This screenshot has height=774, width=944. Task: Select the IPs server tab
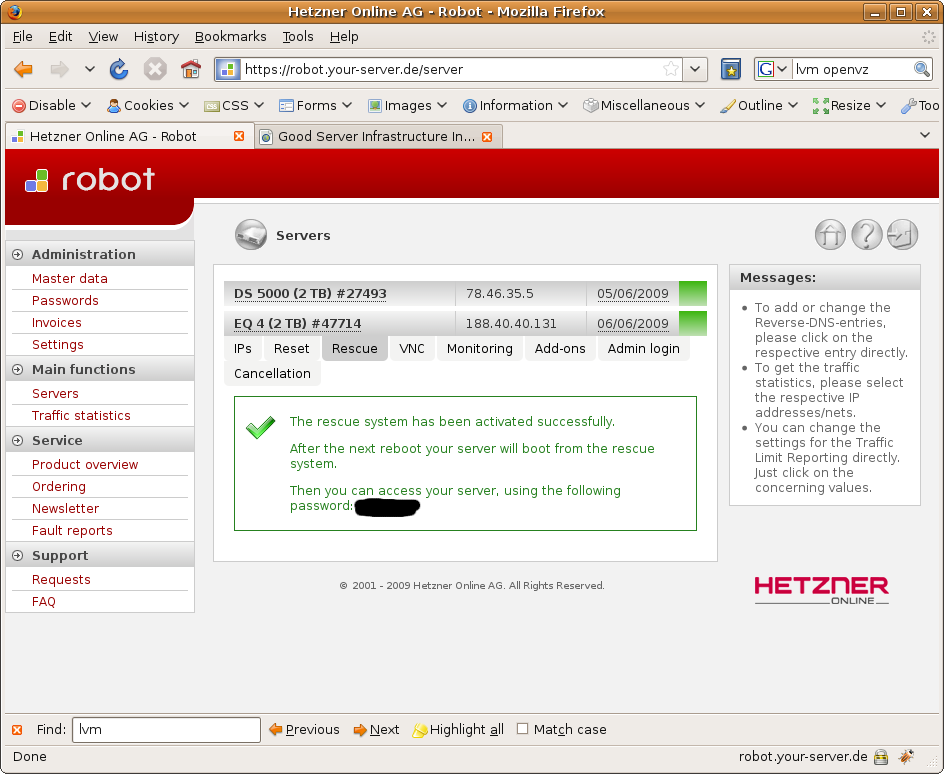click(243, 348)
